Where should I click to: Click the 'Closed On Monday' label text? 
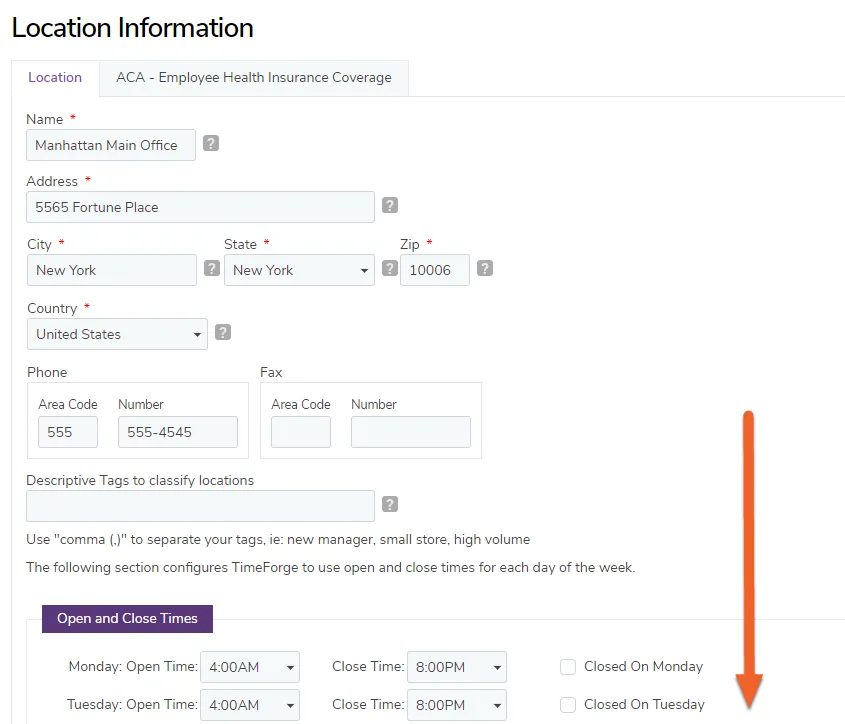point(643,667)
